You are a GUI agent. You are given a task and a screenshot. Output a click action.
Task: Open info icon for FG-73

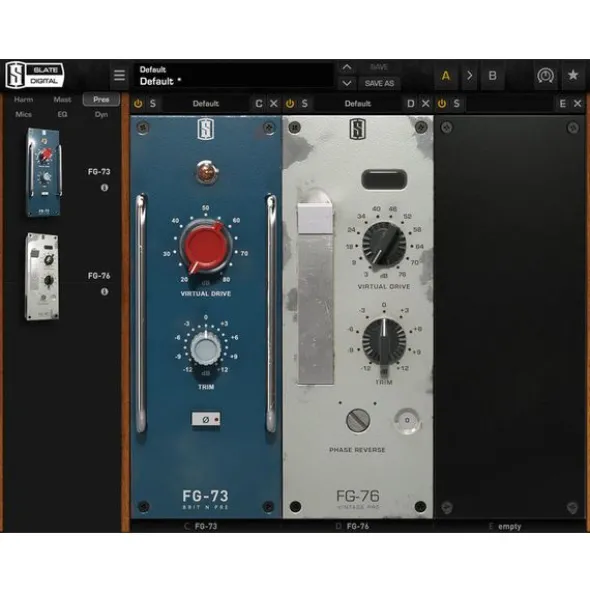click(x=104, y=187)
